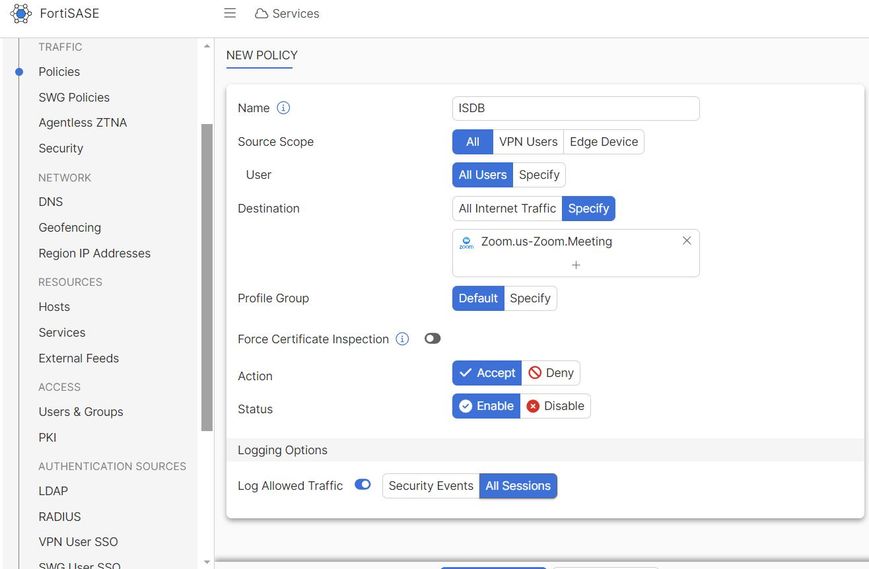Screen dimensions: 869x569
Task: Select Deny as the policy action
Action: 551,373
